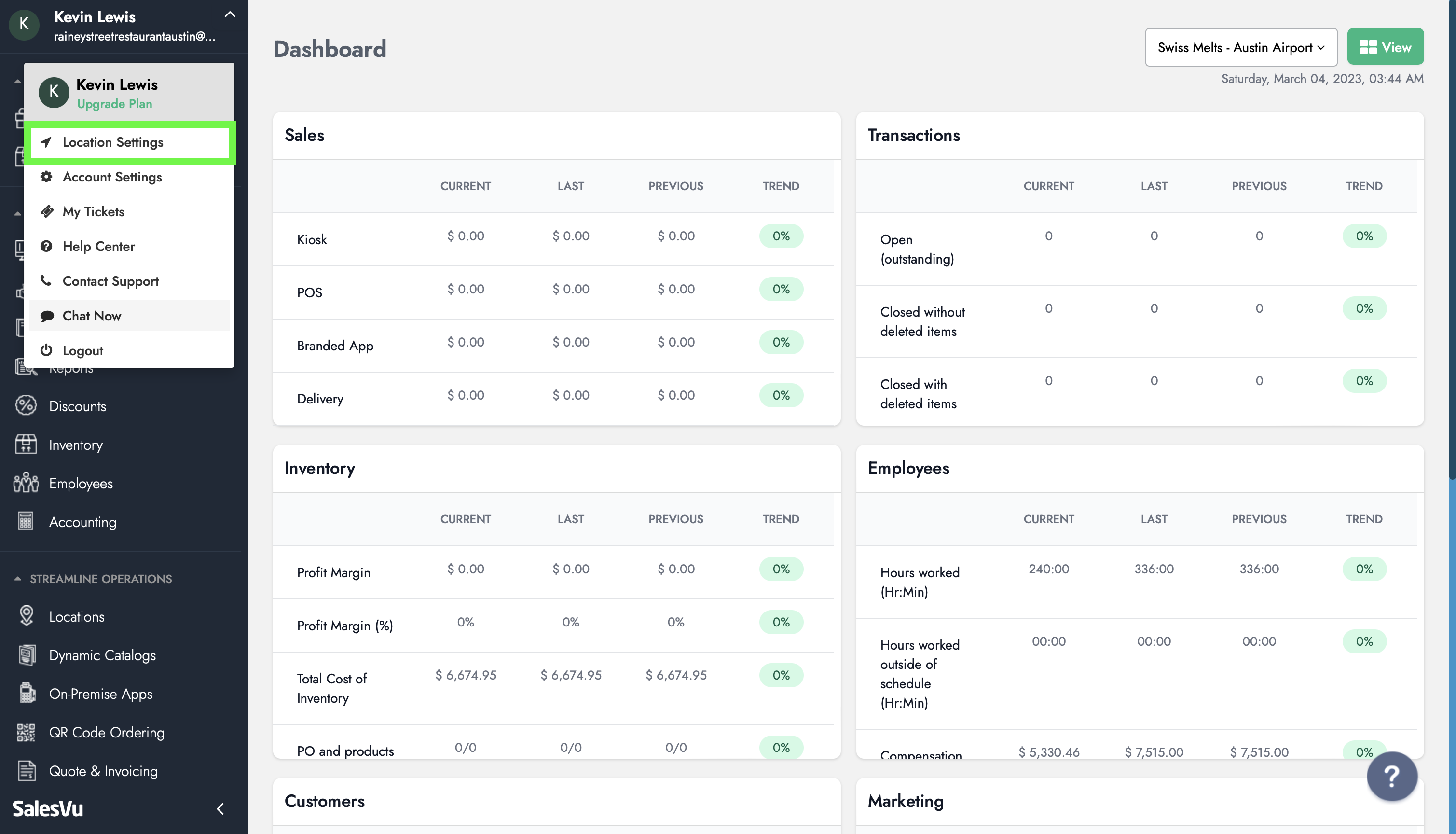The height and width of the screenshot is (834, 1456).
Task: Click the ticket icon beside My Tickets
Action: point(46,211)
